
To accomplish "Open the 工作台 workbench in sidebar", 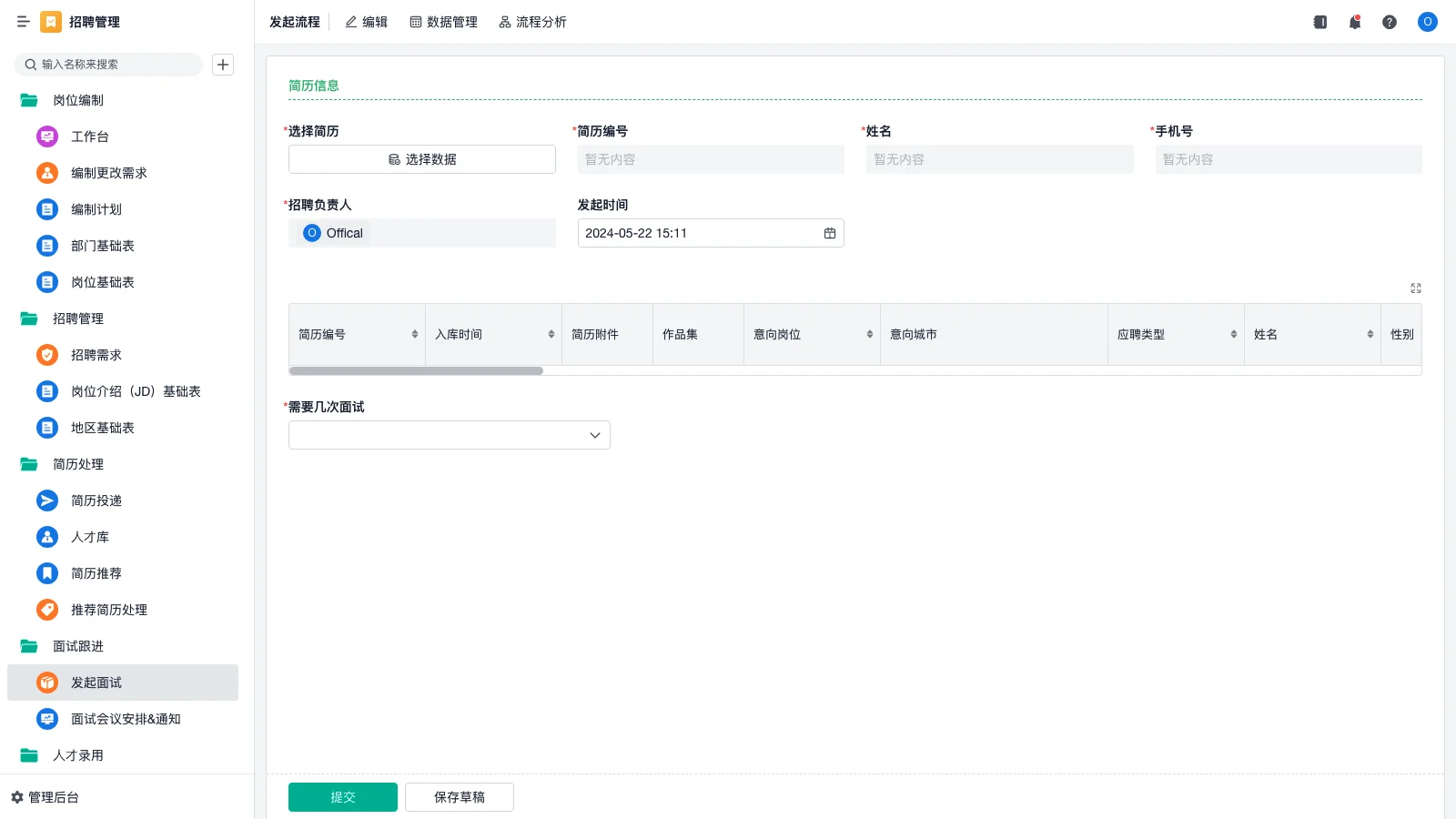I will [x=90, y=136].
